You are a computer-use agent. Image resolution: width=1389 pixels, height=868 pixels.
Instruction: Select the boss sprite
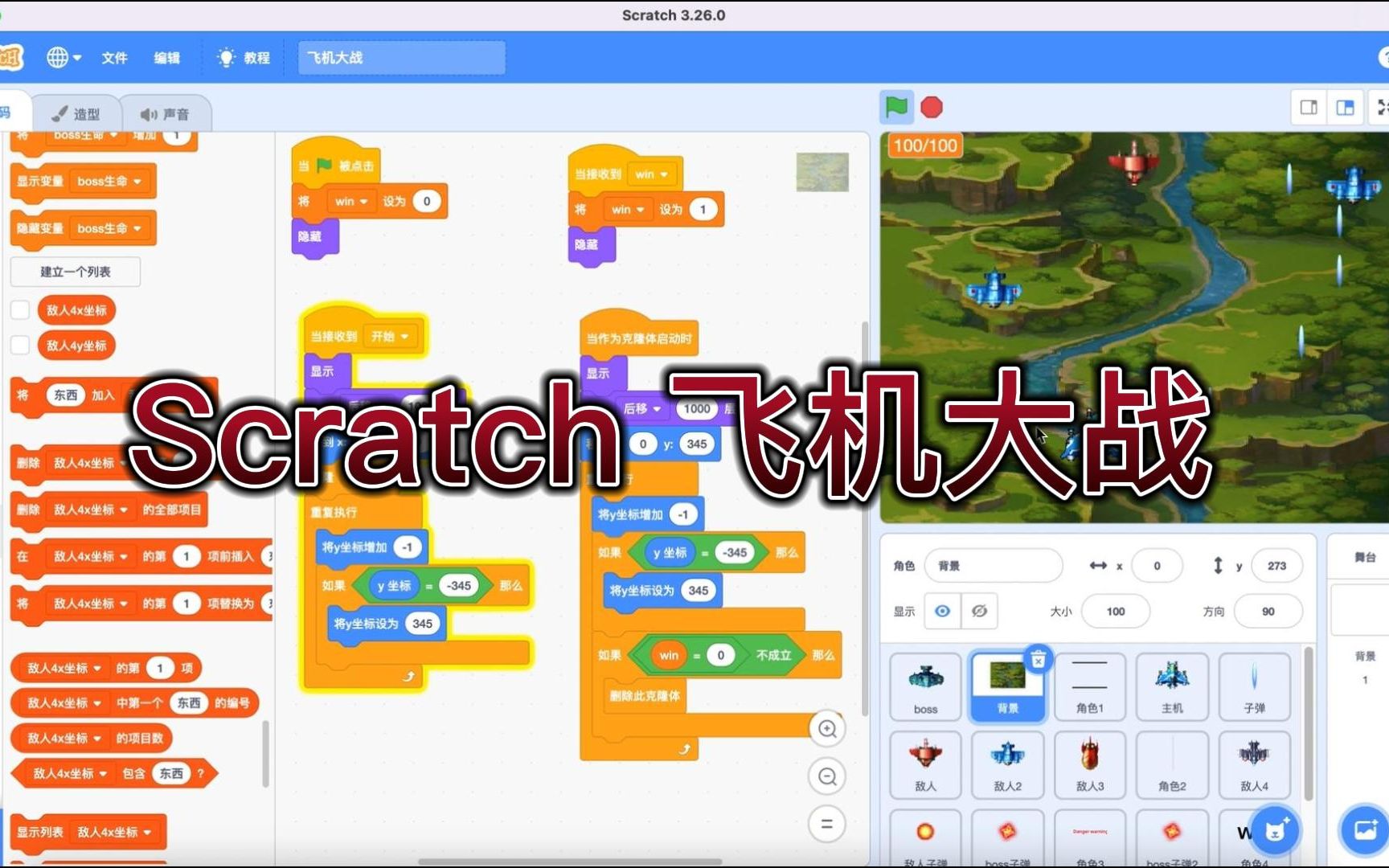[926, 687]
